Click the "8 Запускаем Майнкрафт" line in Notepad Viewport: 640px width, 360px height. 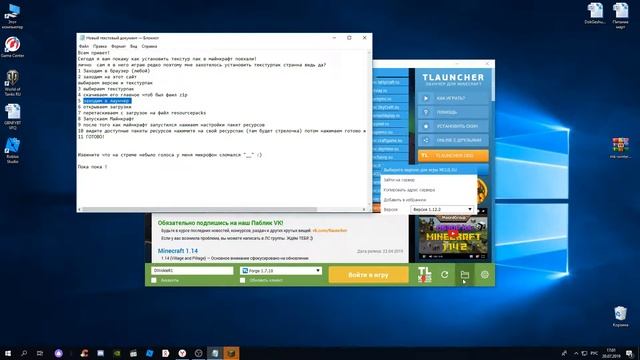pyautogui.click(x=106, y=119)
